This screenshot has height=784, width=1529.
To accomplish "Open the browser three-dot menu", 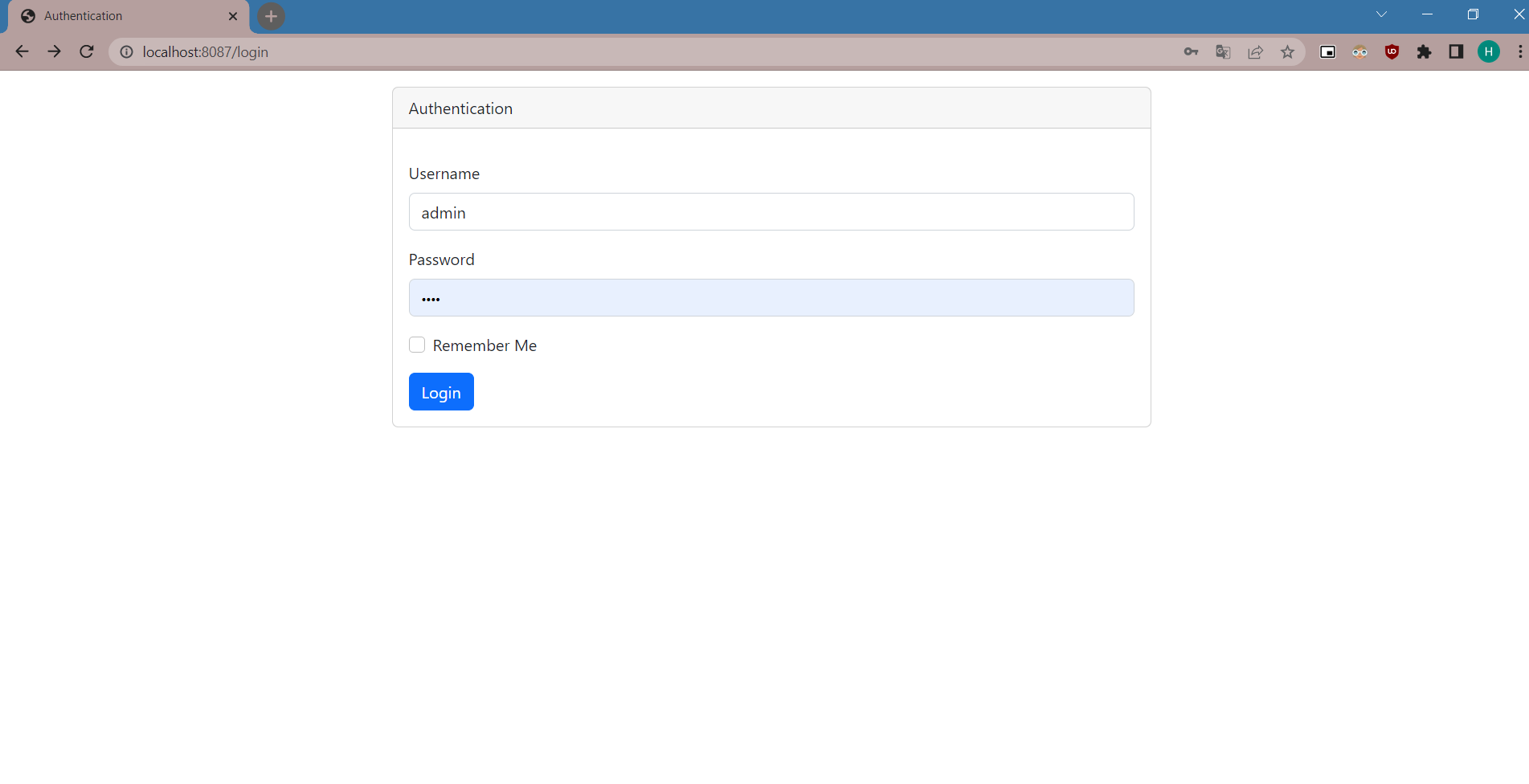I will 1520,51.
